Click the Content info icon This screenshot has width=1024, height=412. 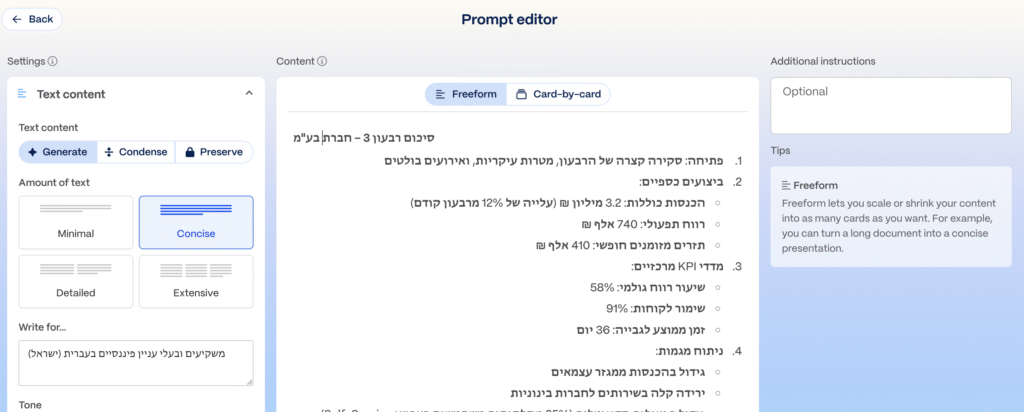[322, 61]
